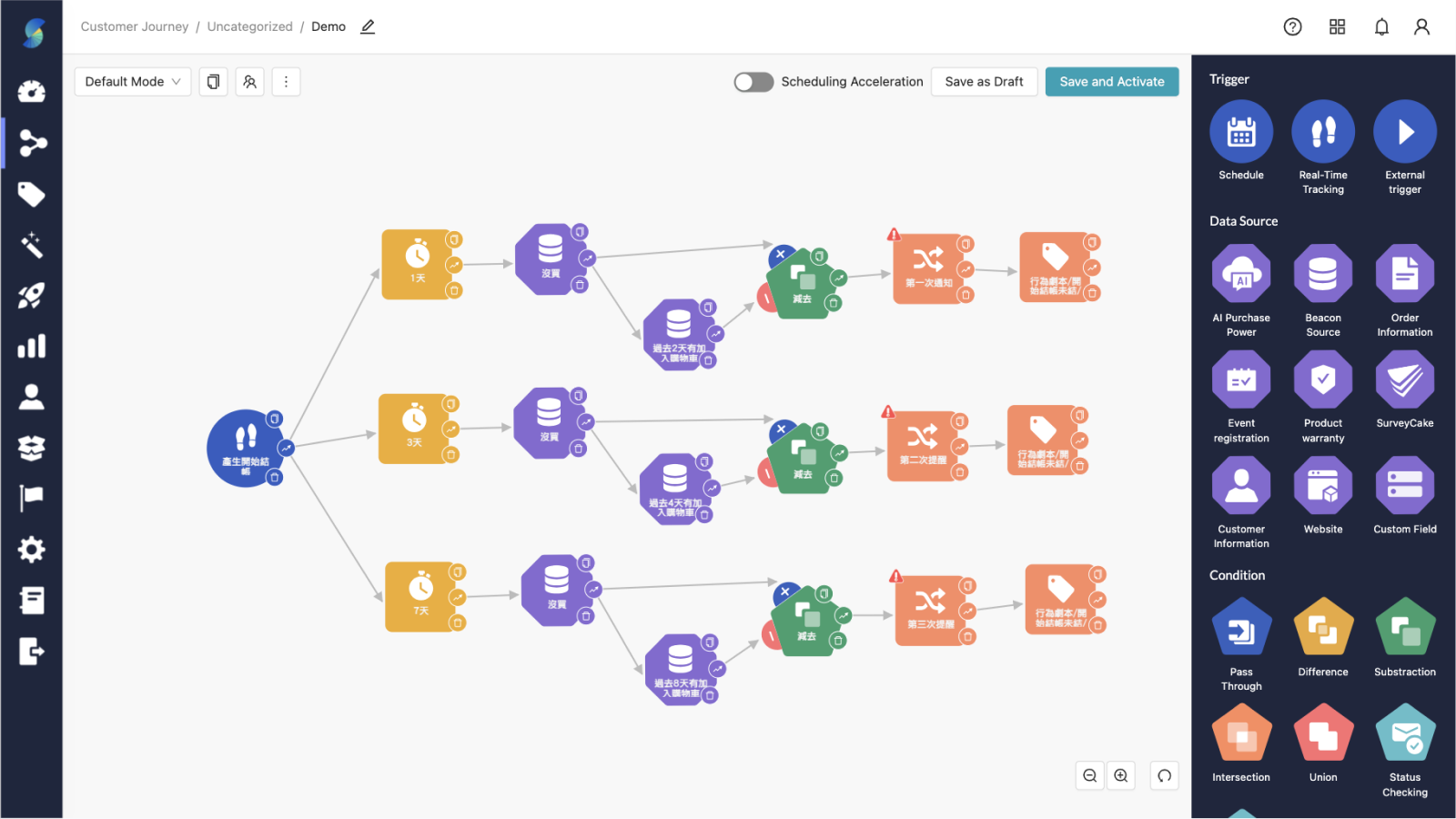Viewport: 1456px width, 819px height.
Task: Rename Demo using the pencil edit icon
Action: pos(368,27)
